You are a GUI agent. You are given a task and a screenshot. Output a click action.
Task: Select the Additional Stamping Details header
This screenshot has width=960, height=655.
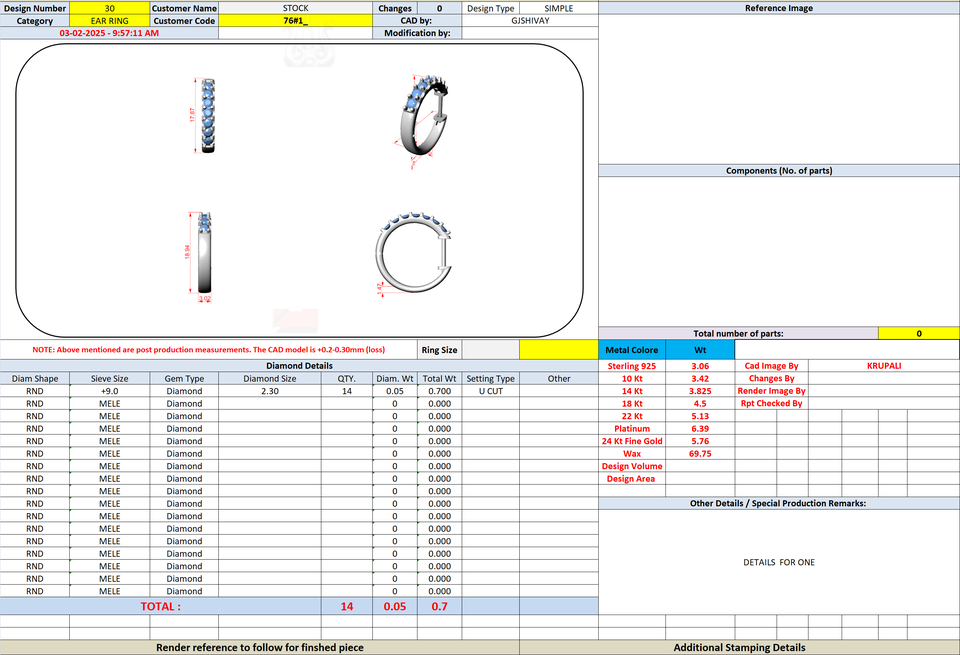point(740,647)
